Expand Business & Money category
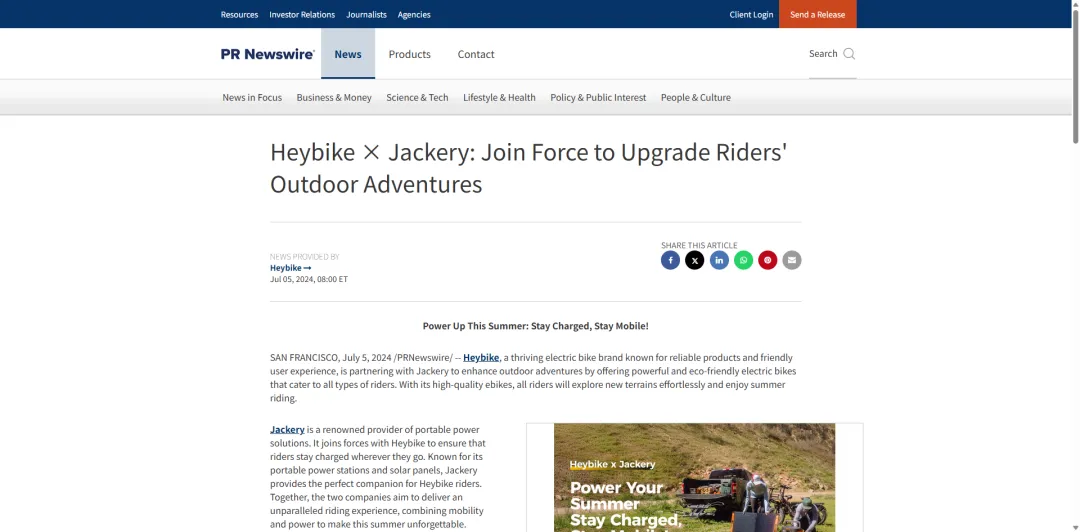Viewport: 1080px width, 532px height. point(334,98)
